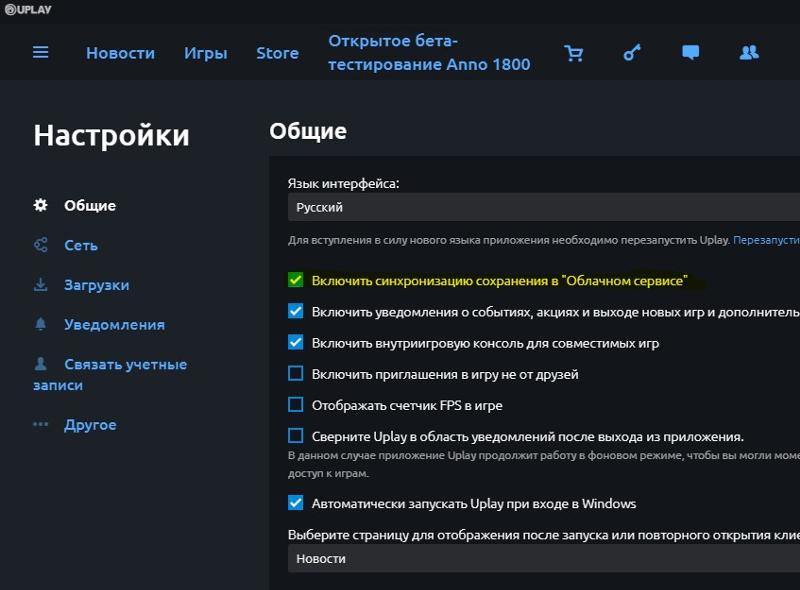Click the in-game console option label text

[x=485, y=343]
